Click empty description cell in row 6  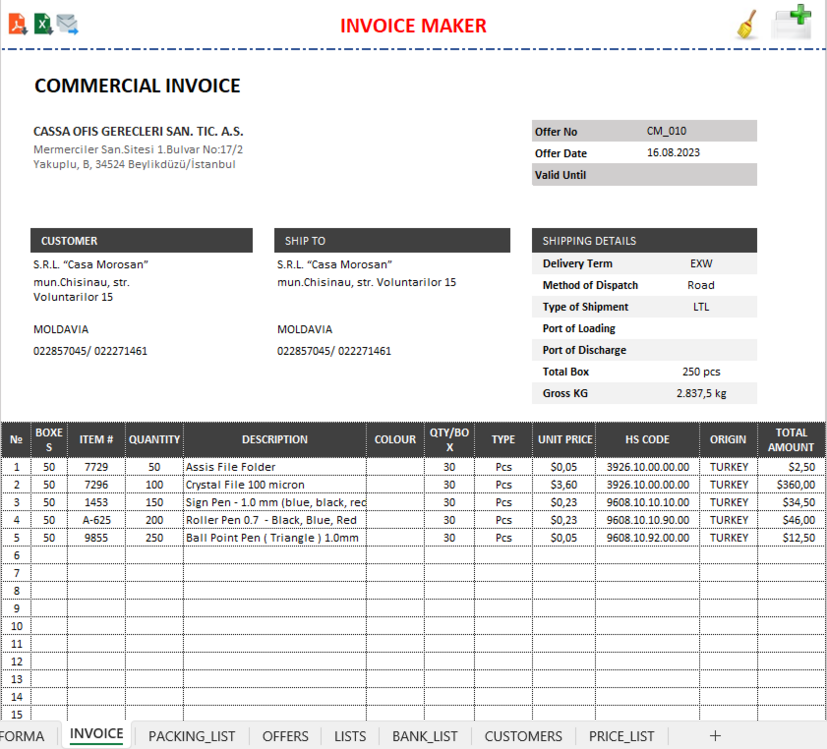[x=275, y=555]
